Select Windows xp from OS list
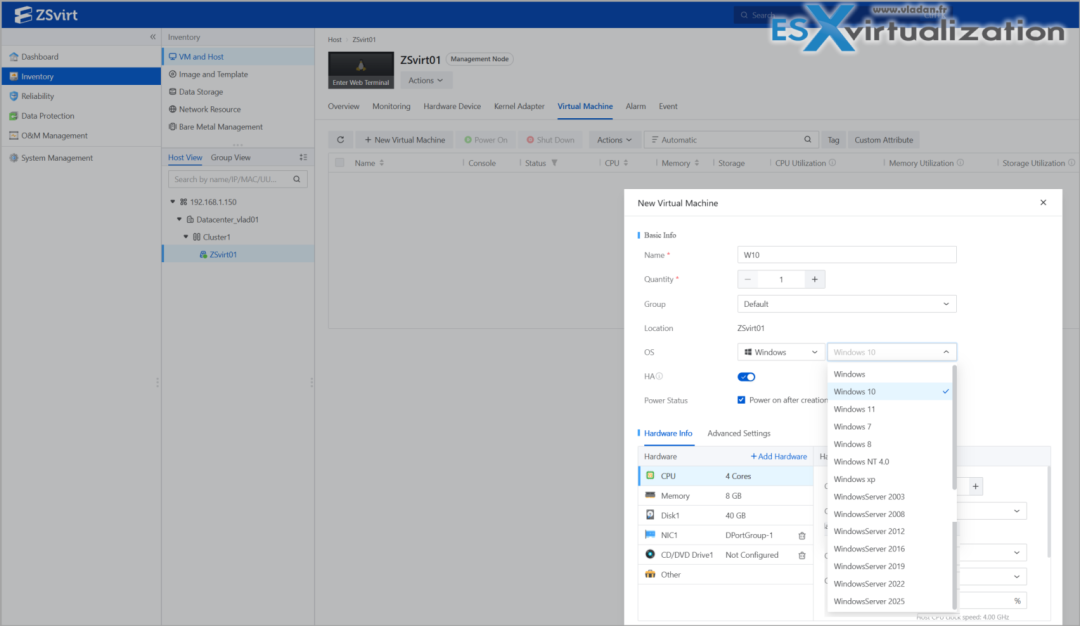Screen dimensions: 1080x626 coord(890,479)
